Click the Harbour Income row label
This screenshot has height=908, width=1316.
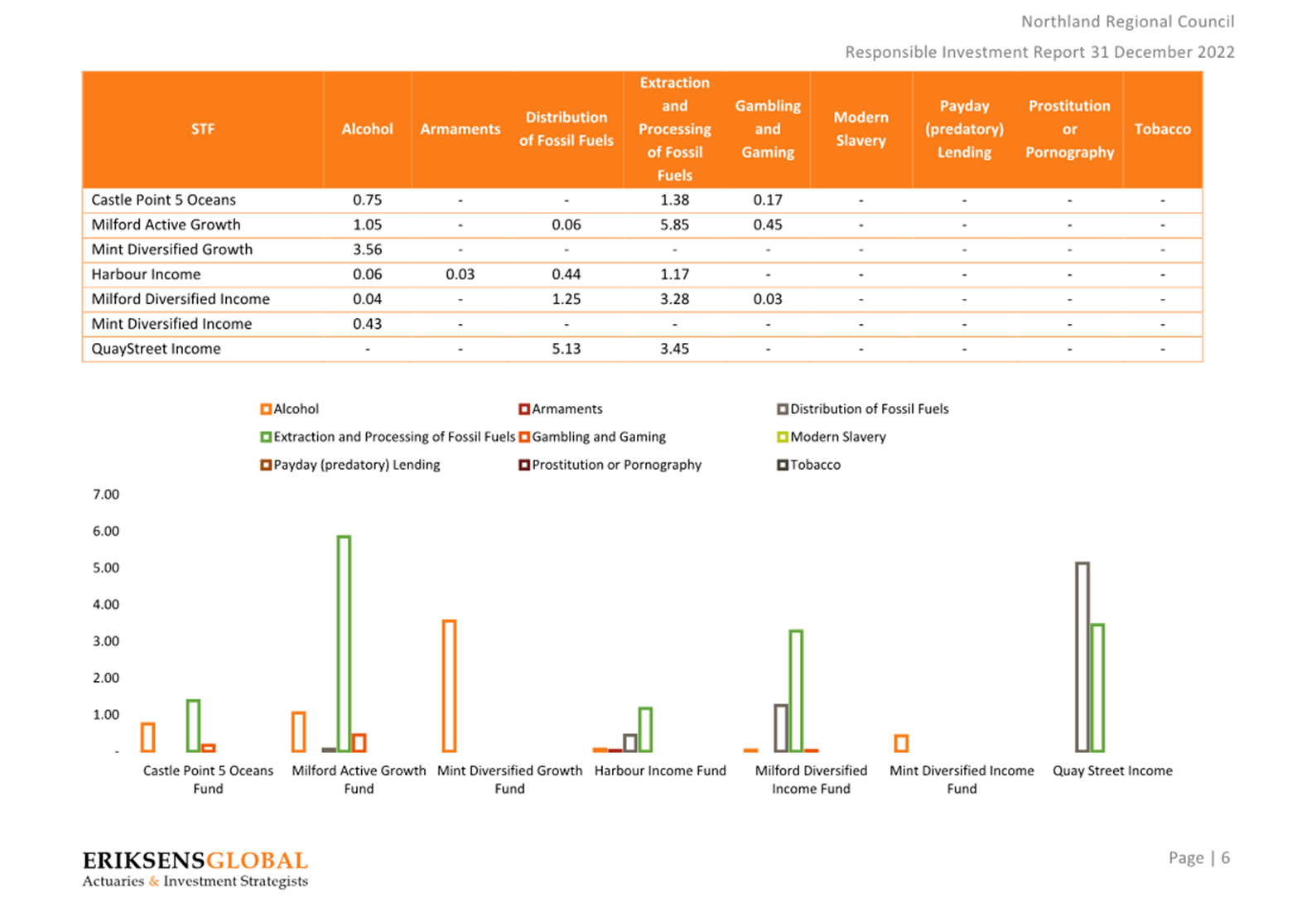pos(146,274)
